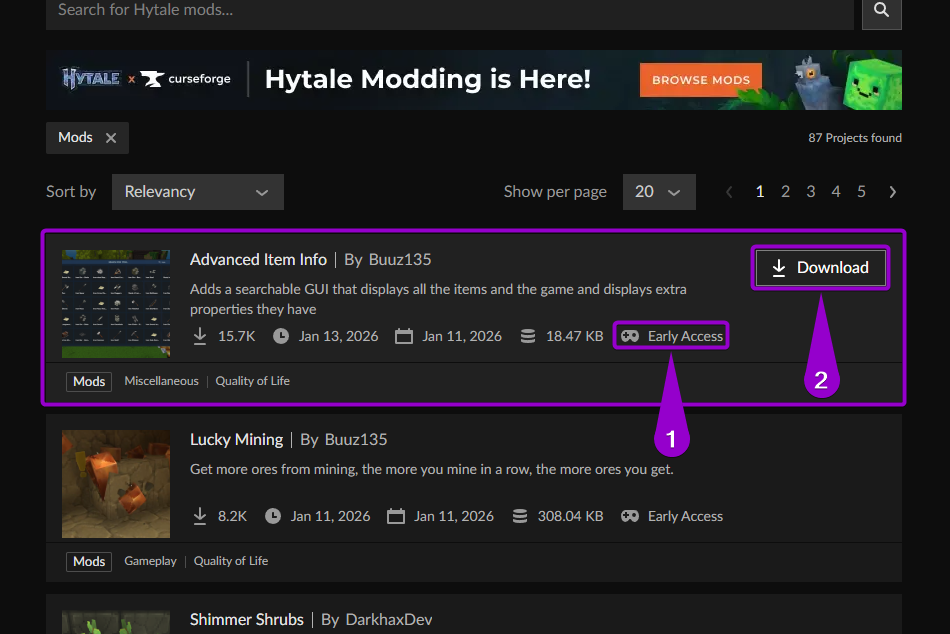Click the calendar icon beside Jan 11, 2026
Screen dimensions: 950x634
[403, 336]
